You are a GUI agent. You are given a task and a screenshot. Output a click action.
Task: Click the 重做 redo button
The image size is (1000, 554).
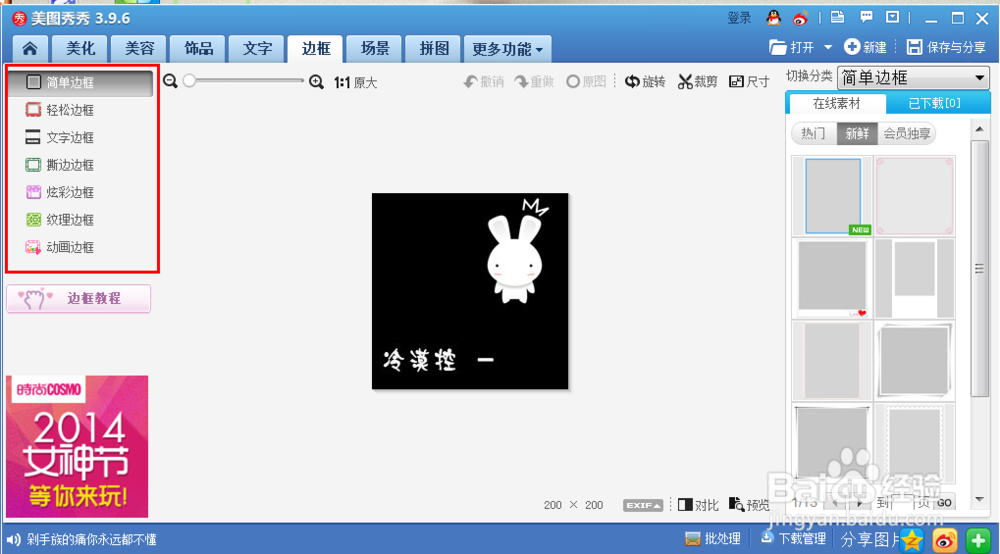[534, 82]
